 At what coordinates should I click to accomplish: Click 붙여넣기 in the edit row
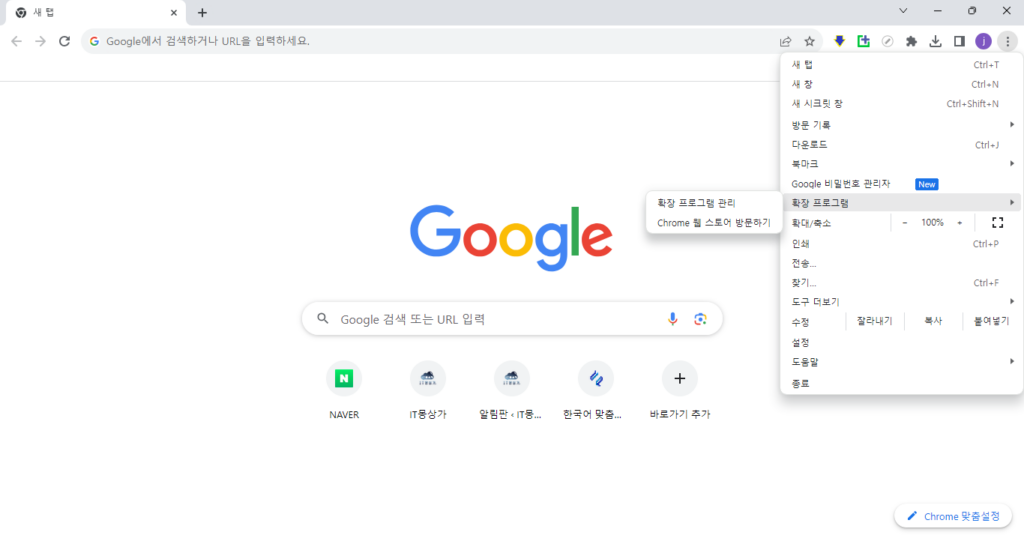coord(991,321)
